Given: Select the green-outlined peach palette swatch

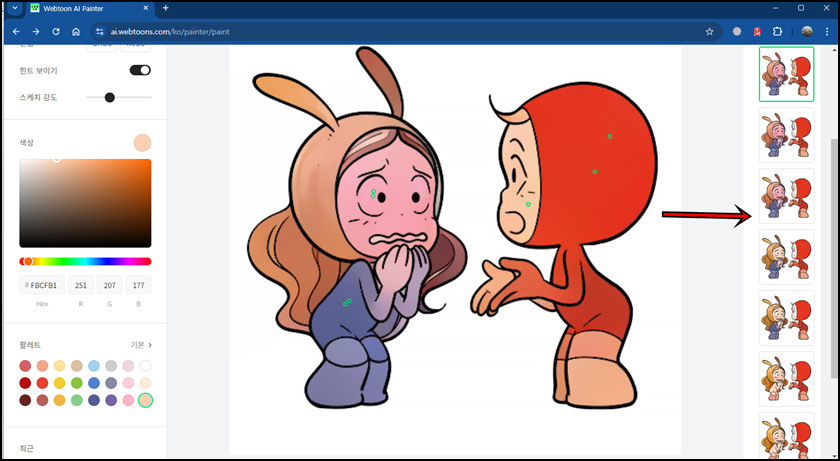Looking at the screenshot, I should [x=145, y=400].
